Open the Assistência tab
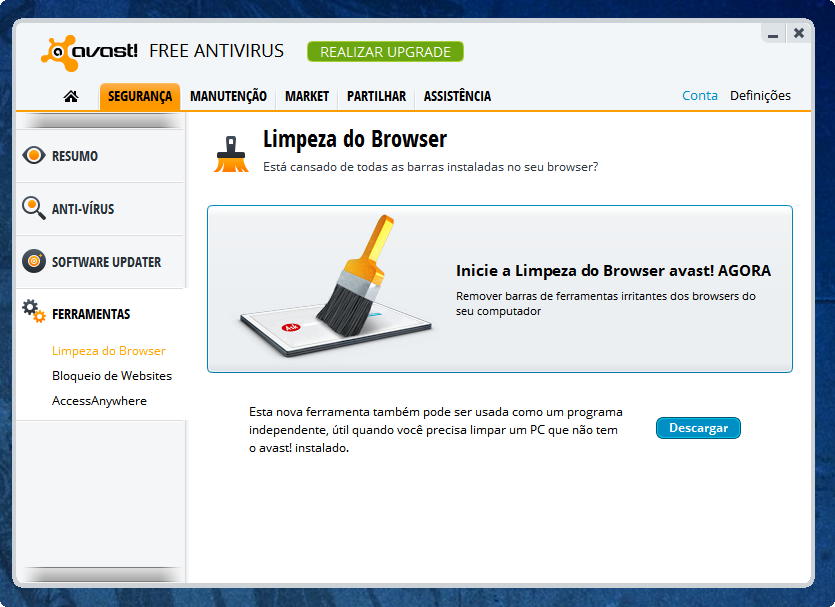The image size is (835, 607). coord(457,96)
